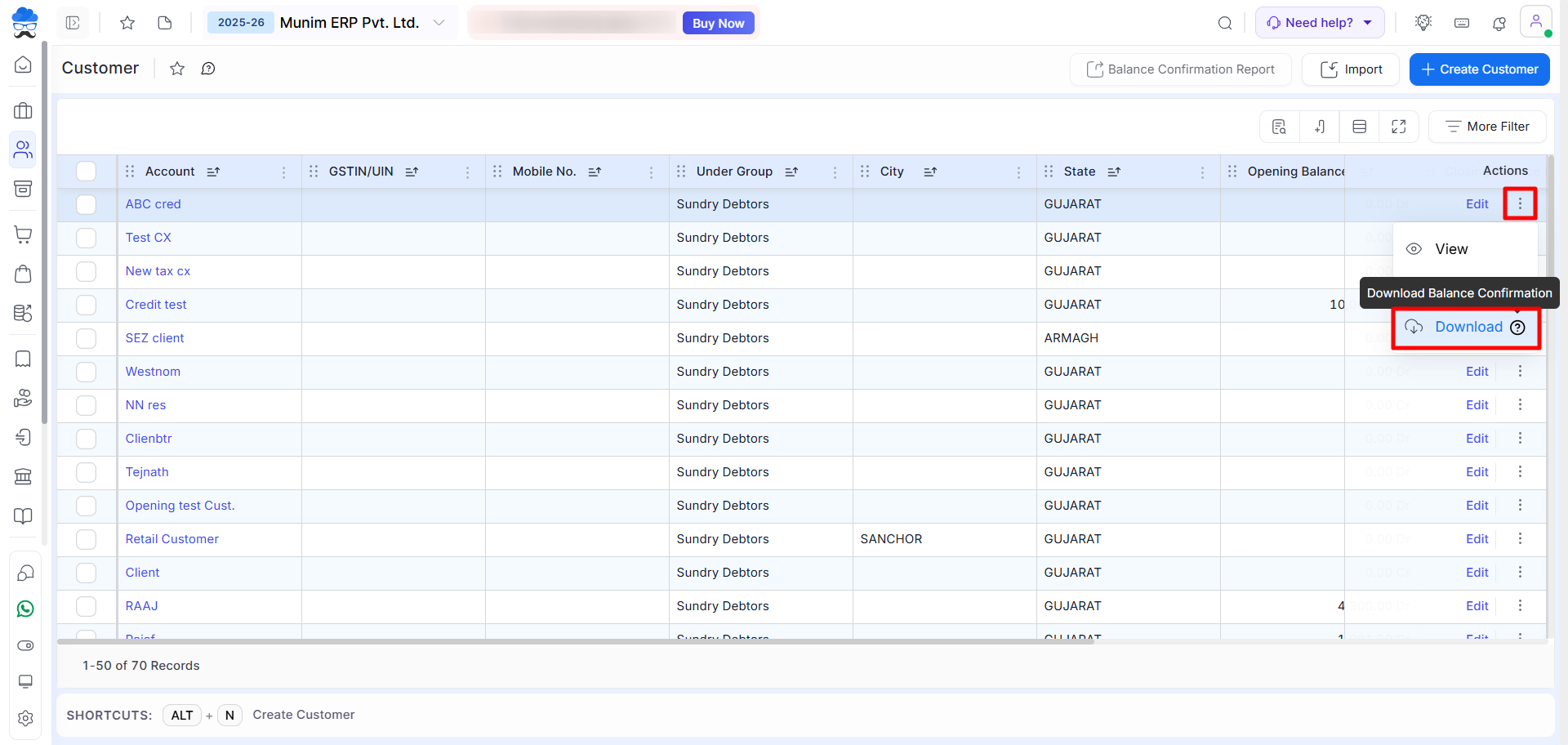Choose View from the row action menu
Image resolution: width=1568 pixels, height=745 pixels.
click(x=1450, y=249)
